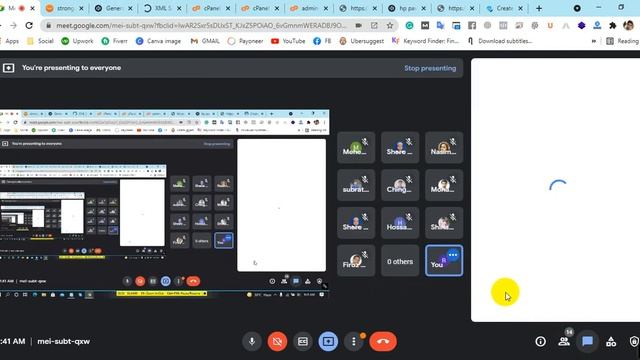Open more options three-dot menu

pos(353,341)
